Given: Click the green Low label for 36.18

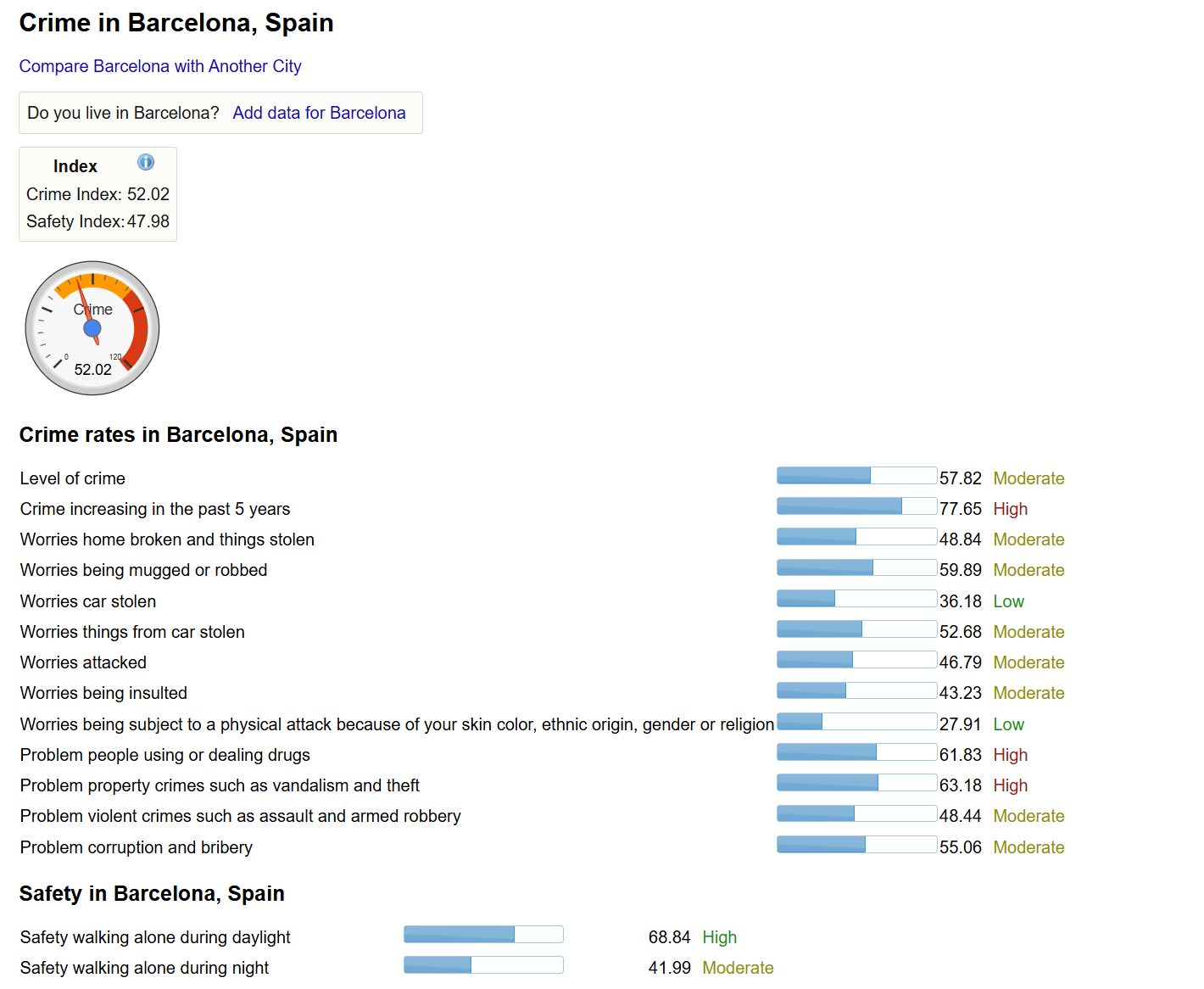Looking at the screenshot, I should pos(1009,601).
